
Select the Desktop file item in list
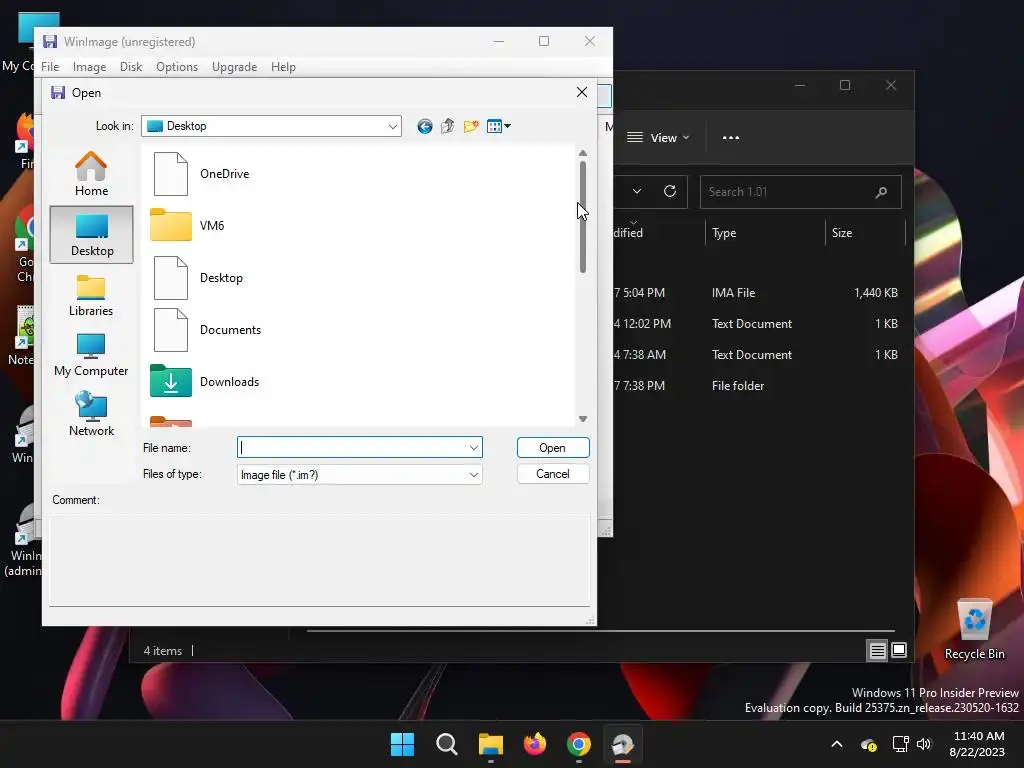[x=198, y=278]
